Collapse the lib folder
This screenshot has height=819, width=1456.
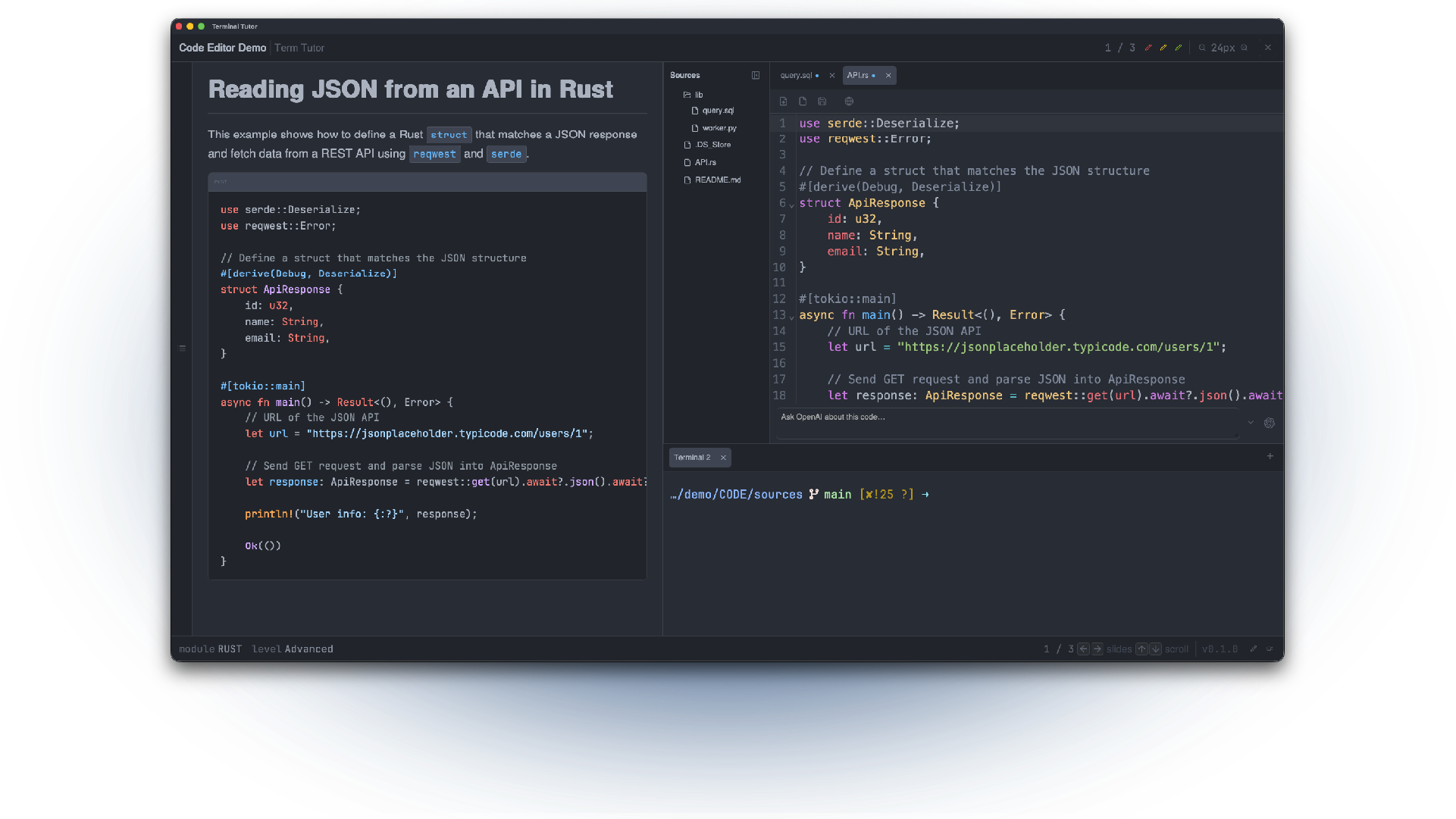(693, 95)
